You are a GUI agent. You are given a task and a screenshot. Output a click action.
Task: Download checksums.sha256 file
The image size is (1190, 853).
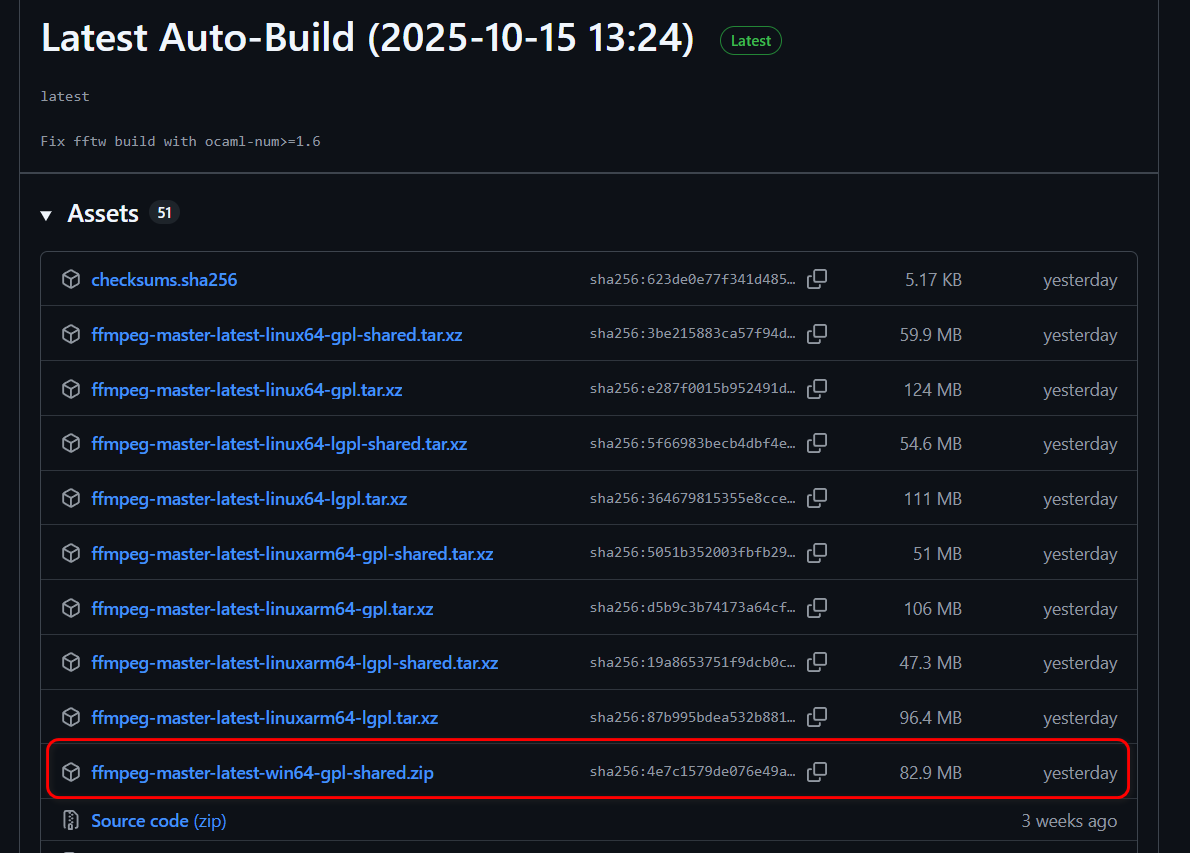[164, 280]
